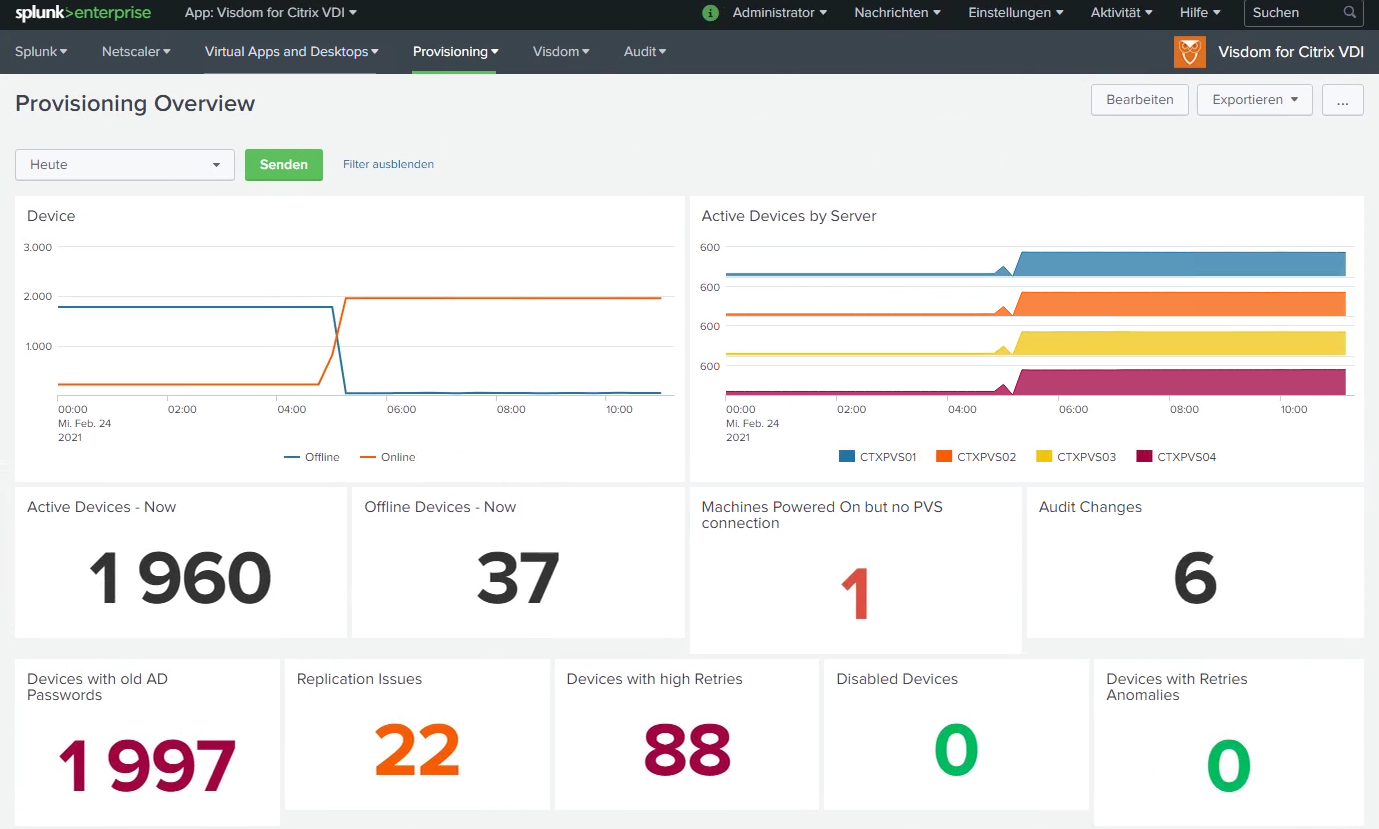Click the Disabled Devices value 0
Image resolution: width=1379 pixels, height=829 pixels.
[956, 750]
